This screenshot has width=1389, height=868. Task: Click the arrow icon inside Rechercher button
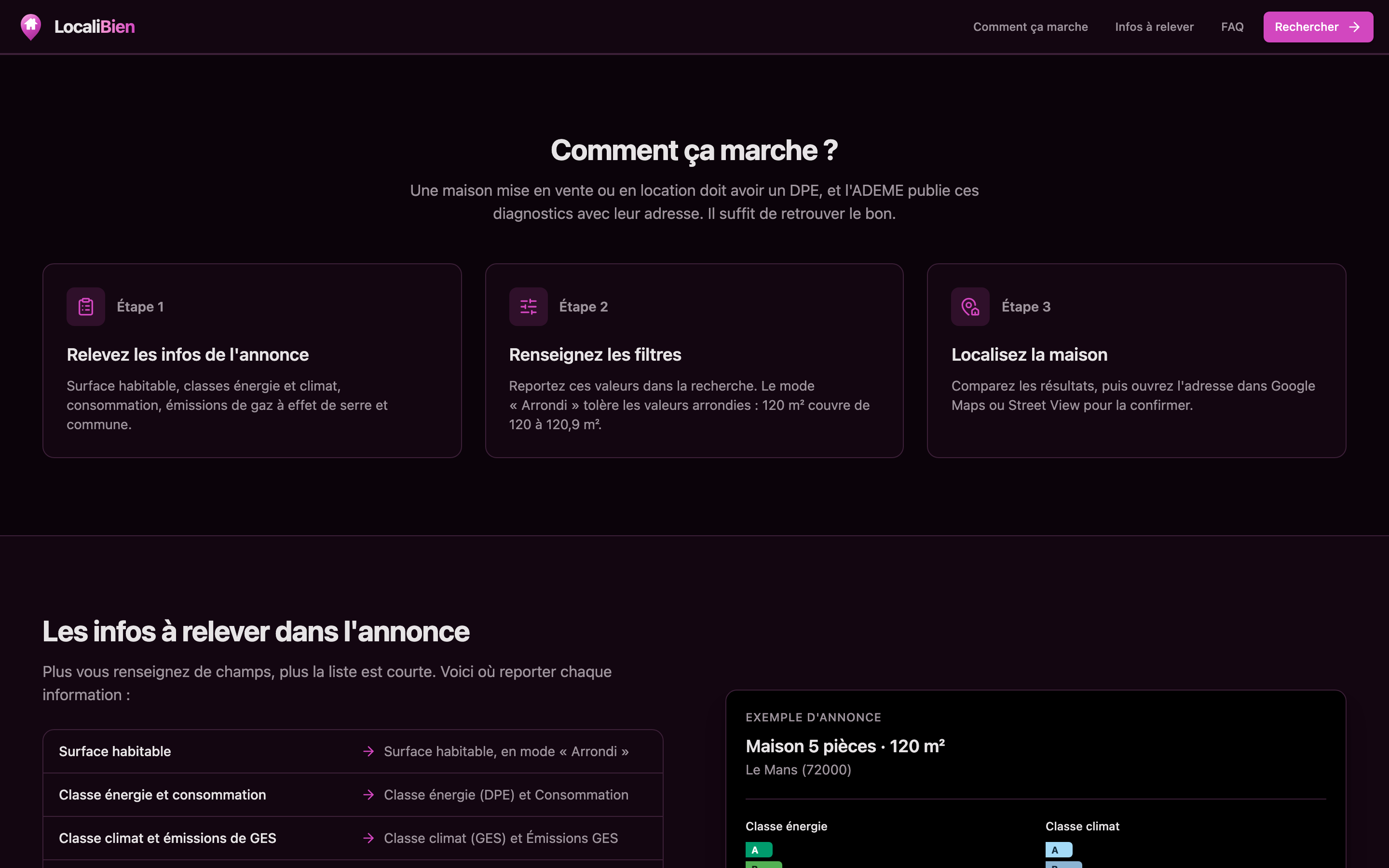click(1355, 27)
